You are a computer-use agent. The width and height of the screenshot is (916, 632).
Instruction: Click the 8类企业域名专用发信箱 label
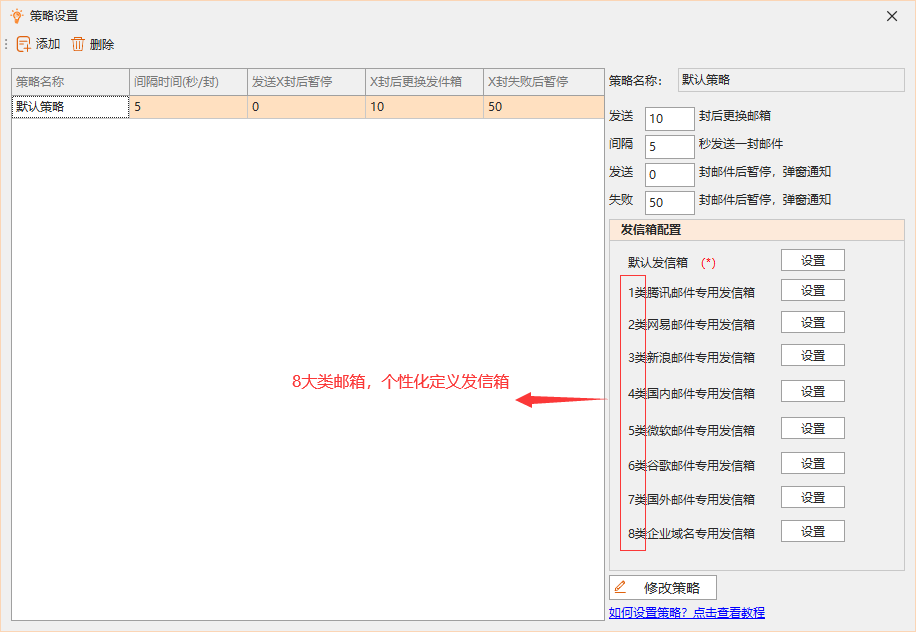(691, 533)
